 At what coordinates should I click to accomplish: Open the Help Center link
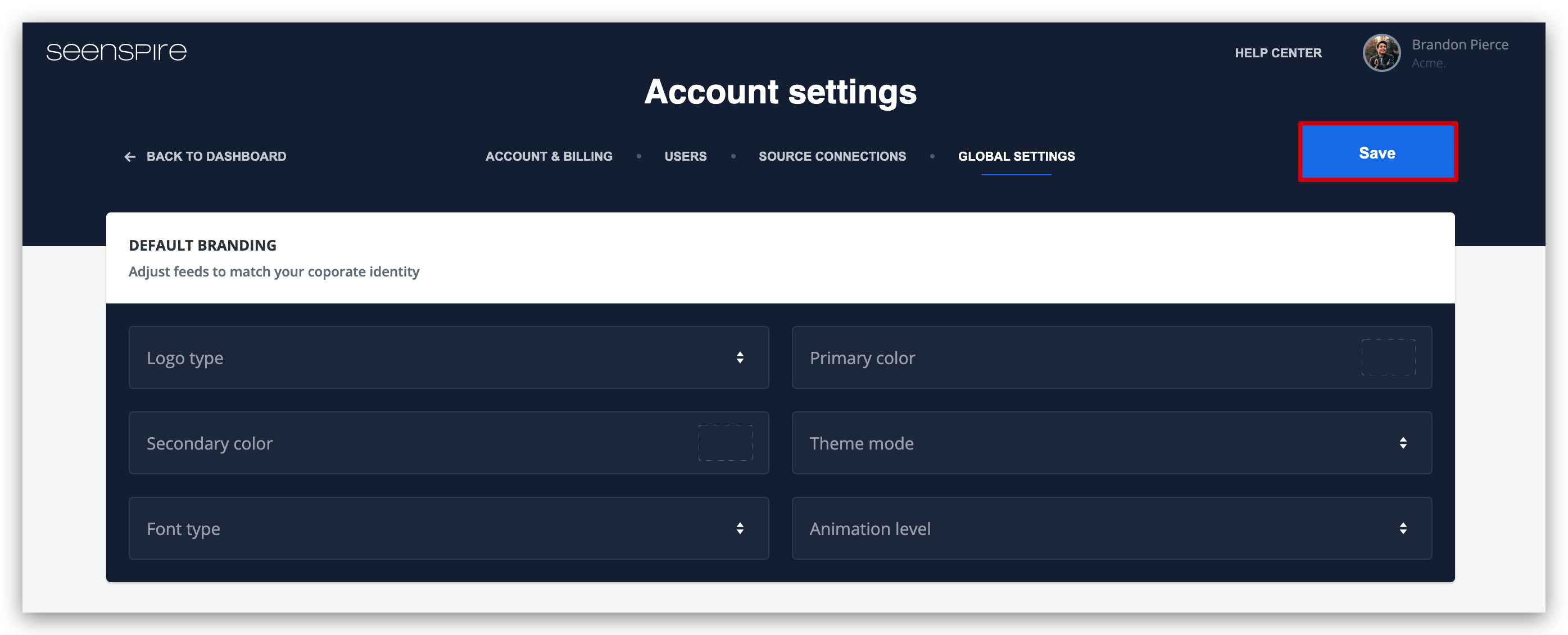pos(1277,53)
